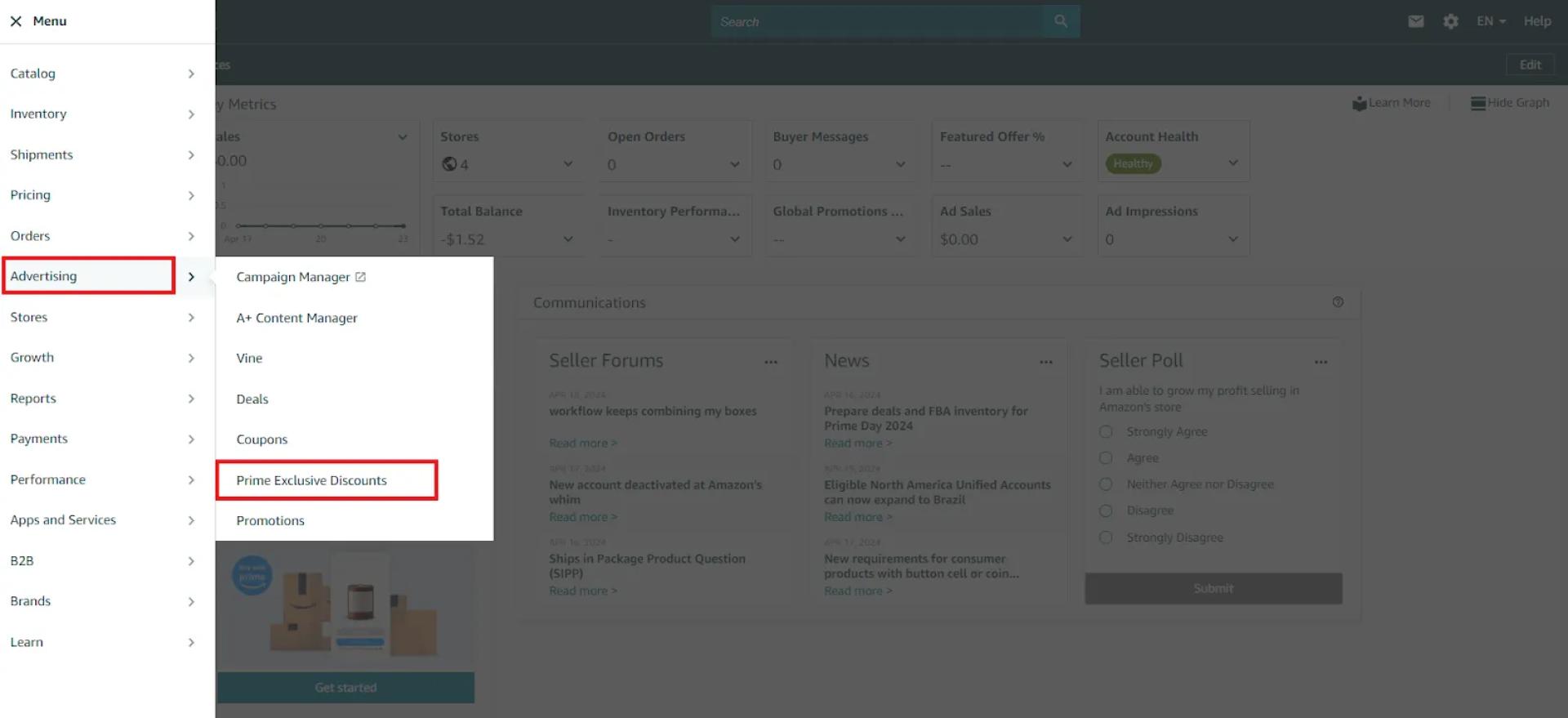1568x718 pixels.
Task: Click into the Search field
Action: 876,21
